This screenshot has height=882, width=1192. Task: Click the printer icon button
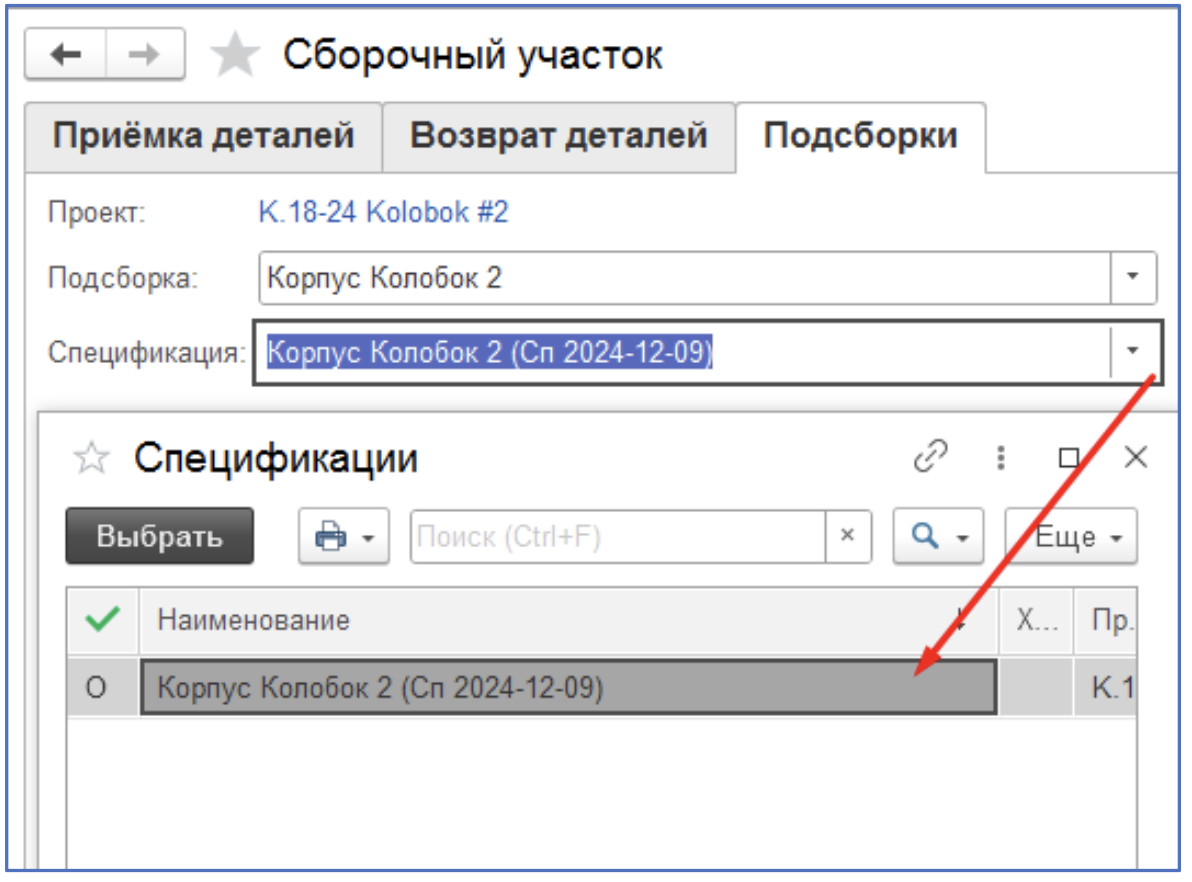(x=343, y=537)
